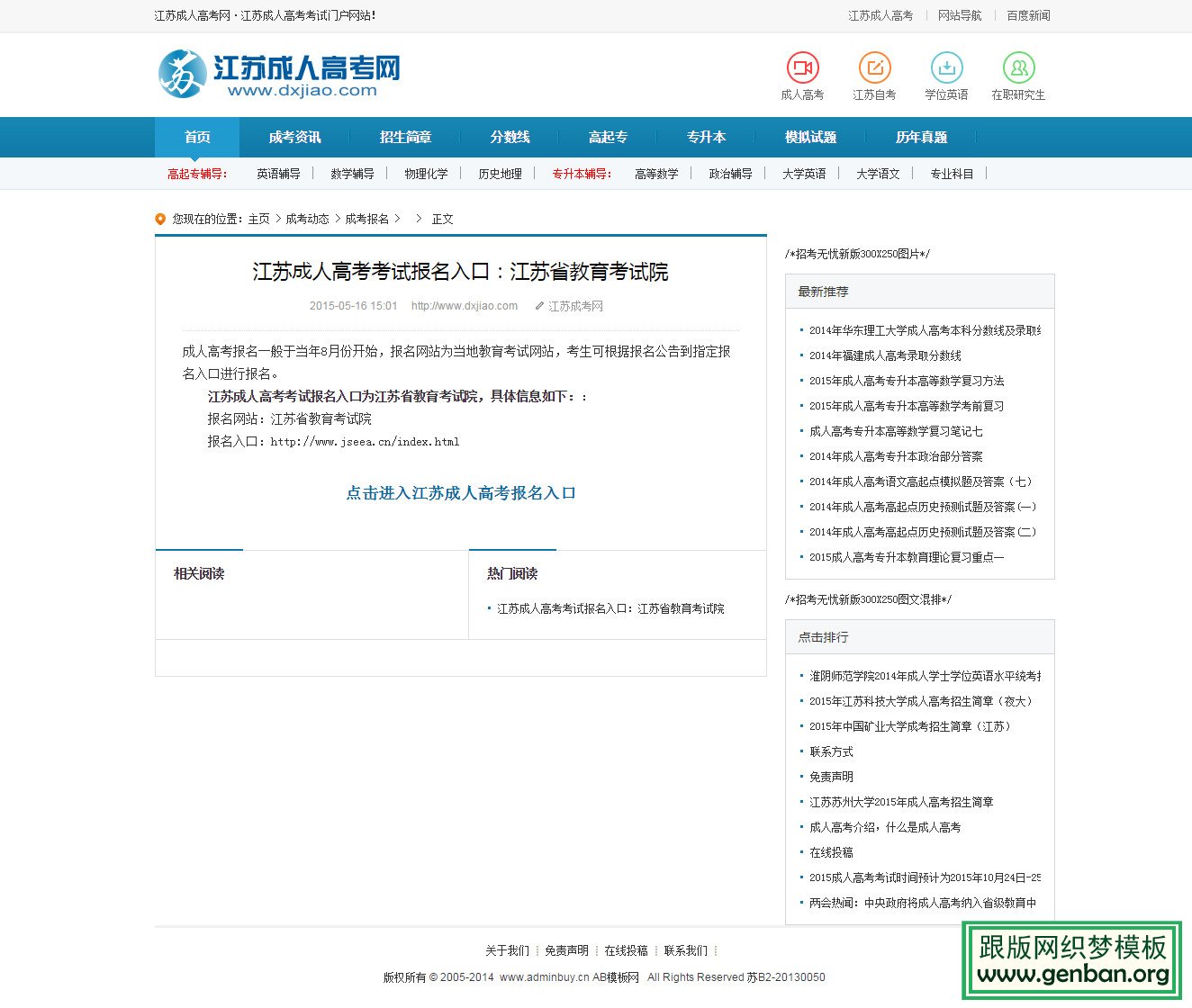The image size is (1192, 1008).
Task: Click the 成人高考 video camera icon
Action: tap(801, 66)
